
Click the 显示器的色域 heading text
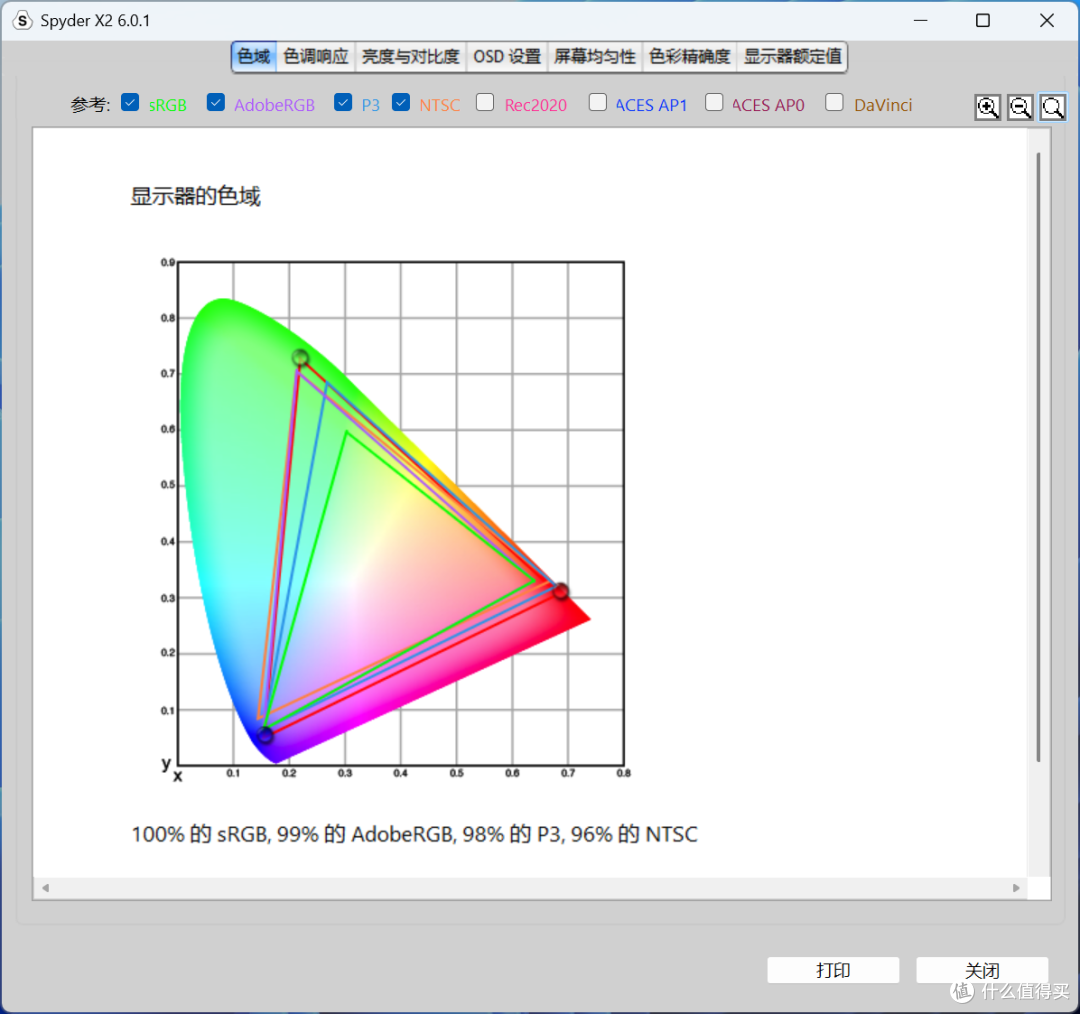click(x=196, y=196)
